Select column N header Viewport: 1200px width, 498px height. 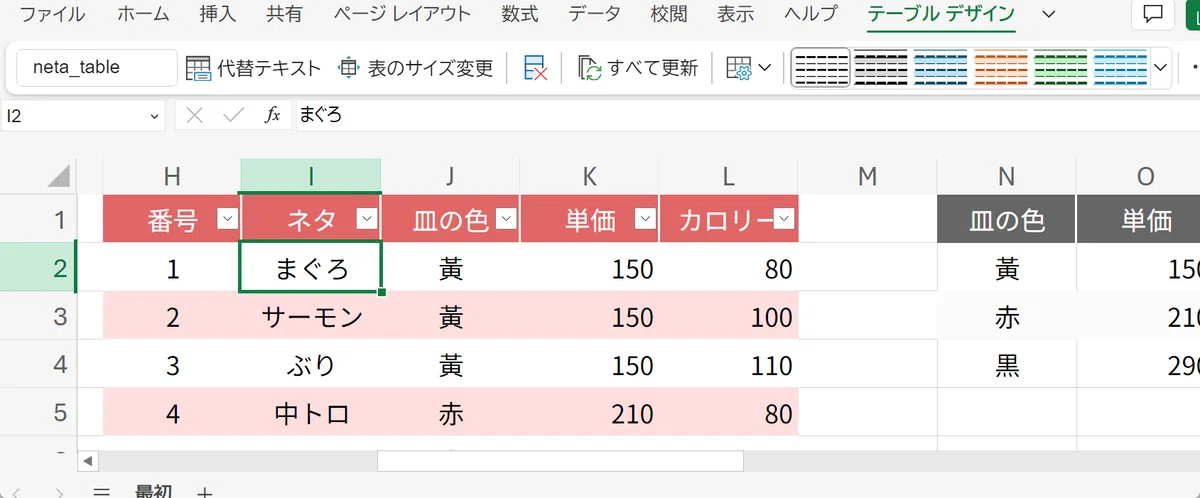pyautogui.click(x=1006, y=176)
